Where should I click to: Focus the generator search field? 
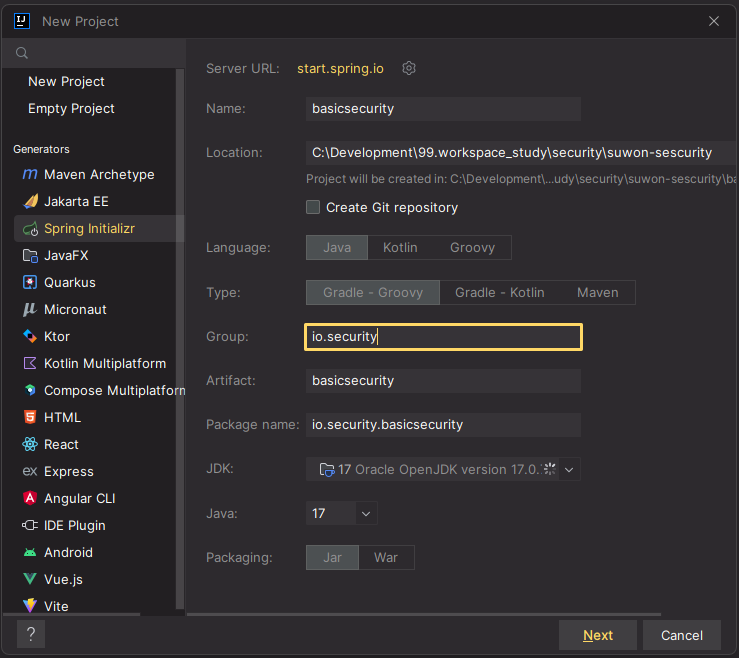coord(94,53)
